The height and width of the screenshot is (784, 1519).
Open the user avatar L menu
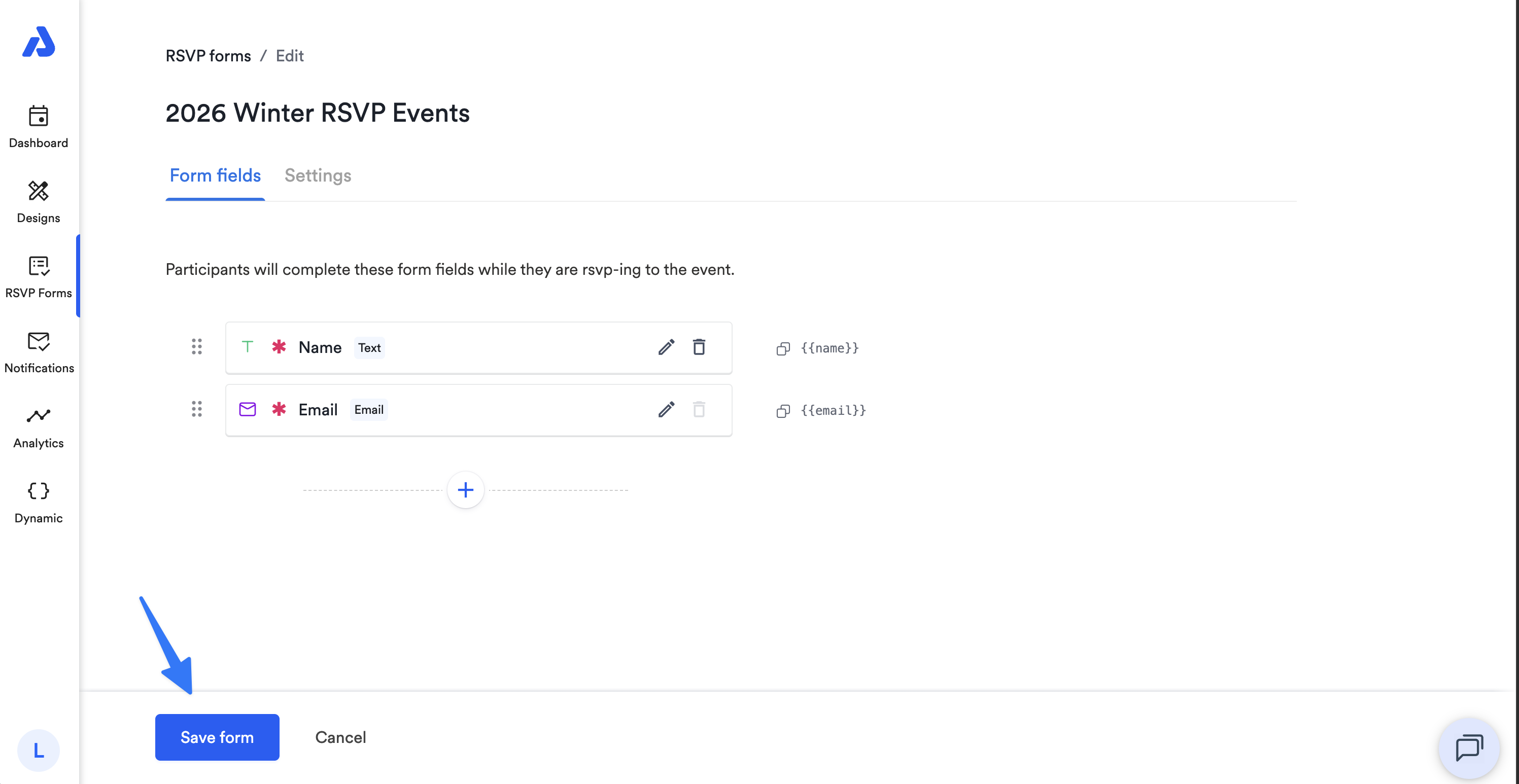tap(39, 751)
